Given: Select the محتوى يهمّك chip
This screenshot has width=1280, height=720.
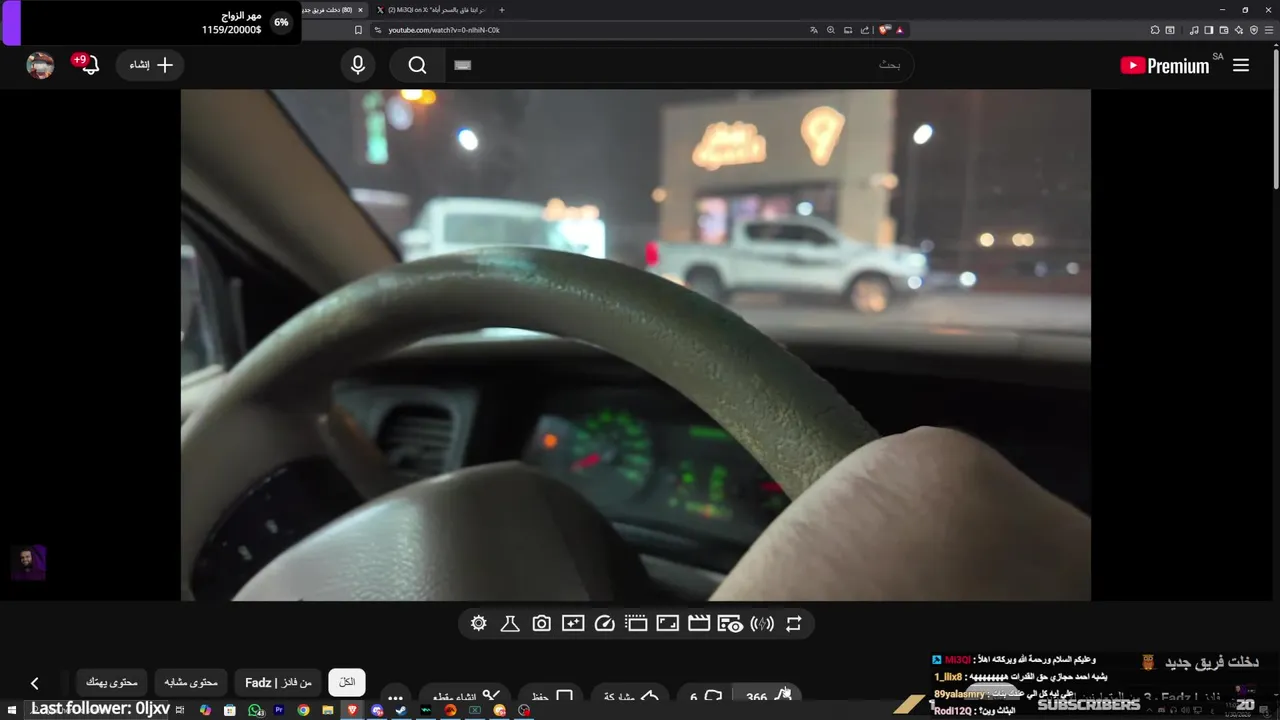Looking at the screenshot, I should click(112, 682).
